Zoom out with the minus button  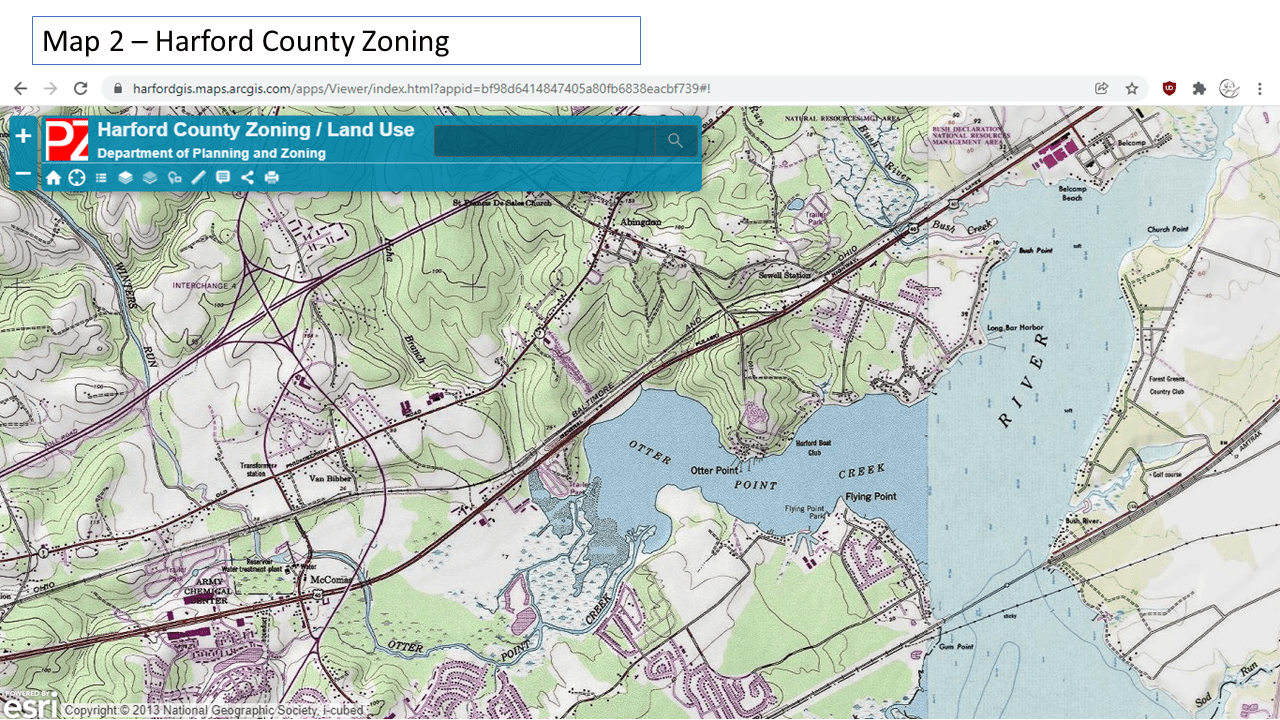(x=22, y=173)
